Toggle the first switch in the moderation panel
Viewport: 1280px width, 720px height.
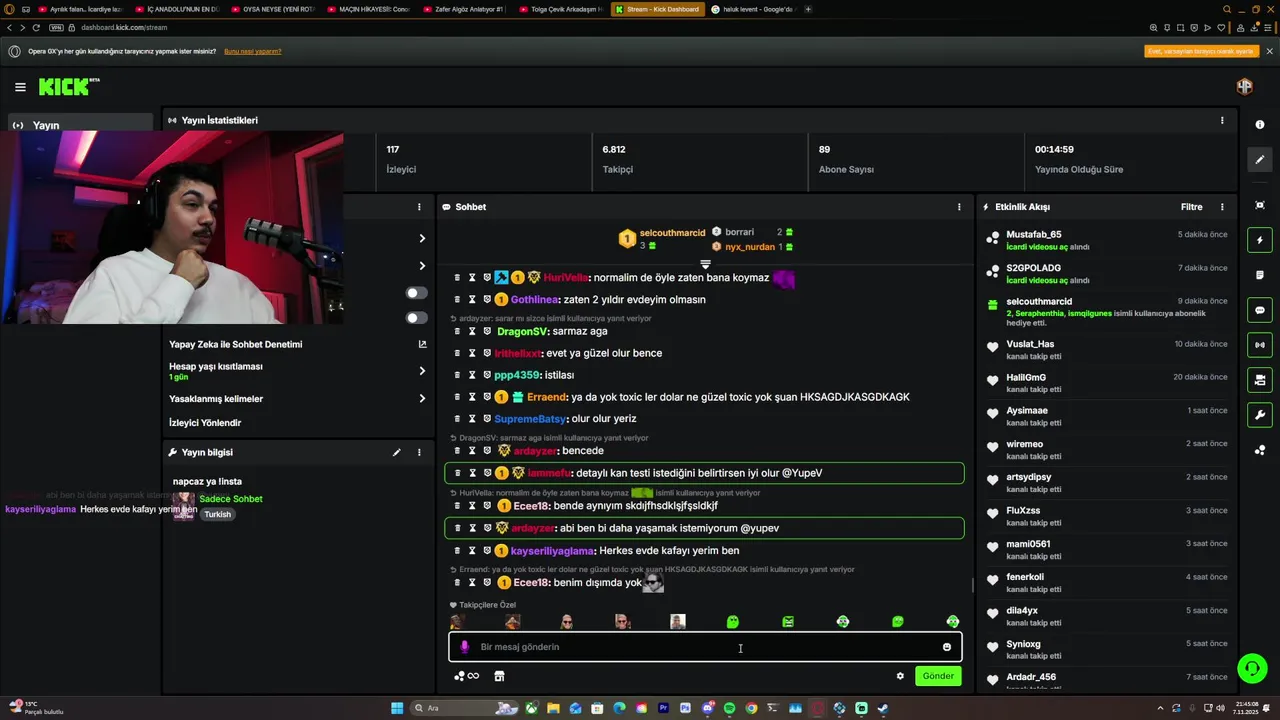(417, 293)
